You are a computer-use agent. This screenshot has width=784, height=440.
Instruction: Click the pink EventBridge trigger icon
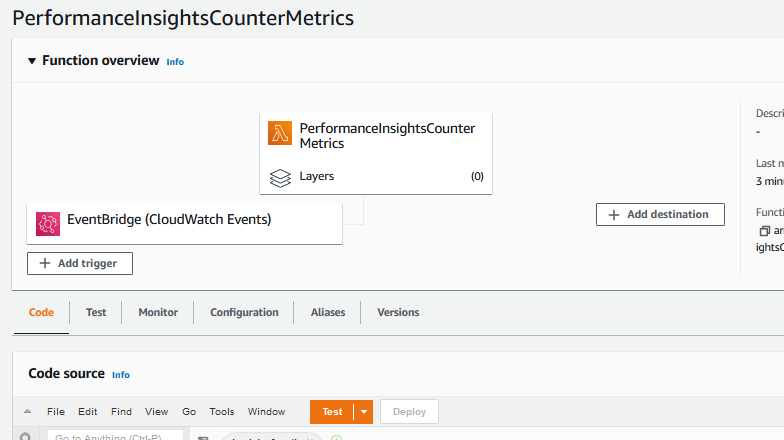pos(48,224)
